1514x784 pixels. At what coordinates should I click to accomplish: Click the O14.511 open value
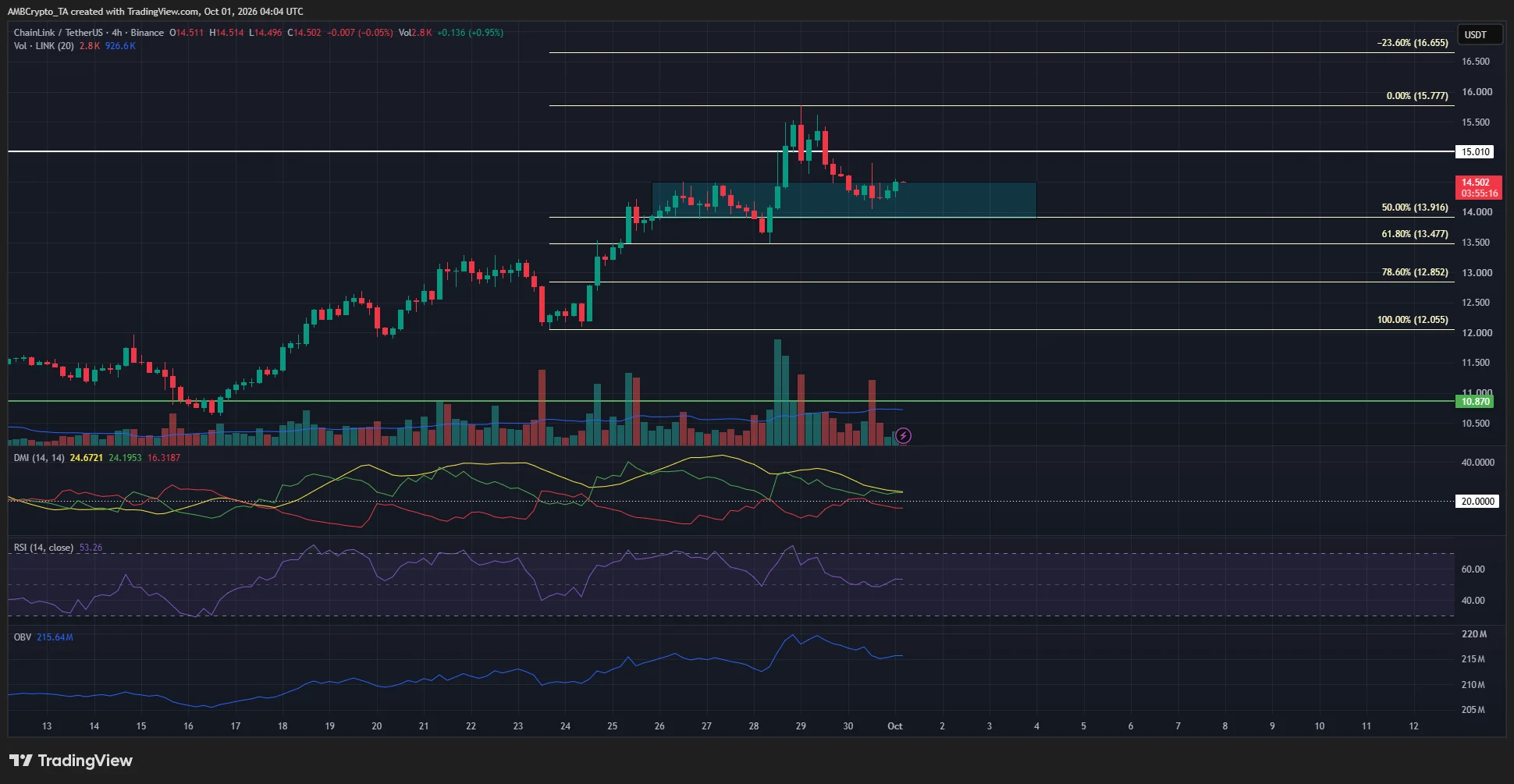pyautogui.click(x=187, y=33)
